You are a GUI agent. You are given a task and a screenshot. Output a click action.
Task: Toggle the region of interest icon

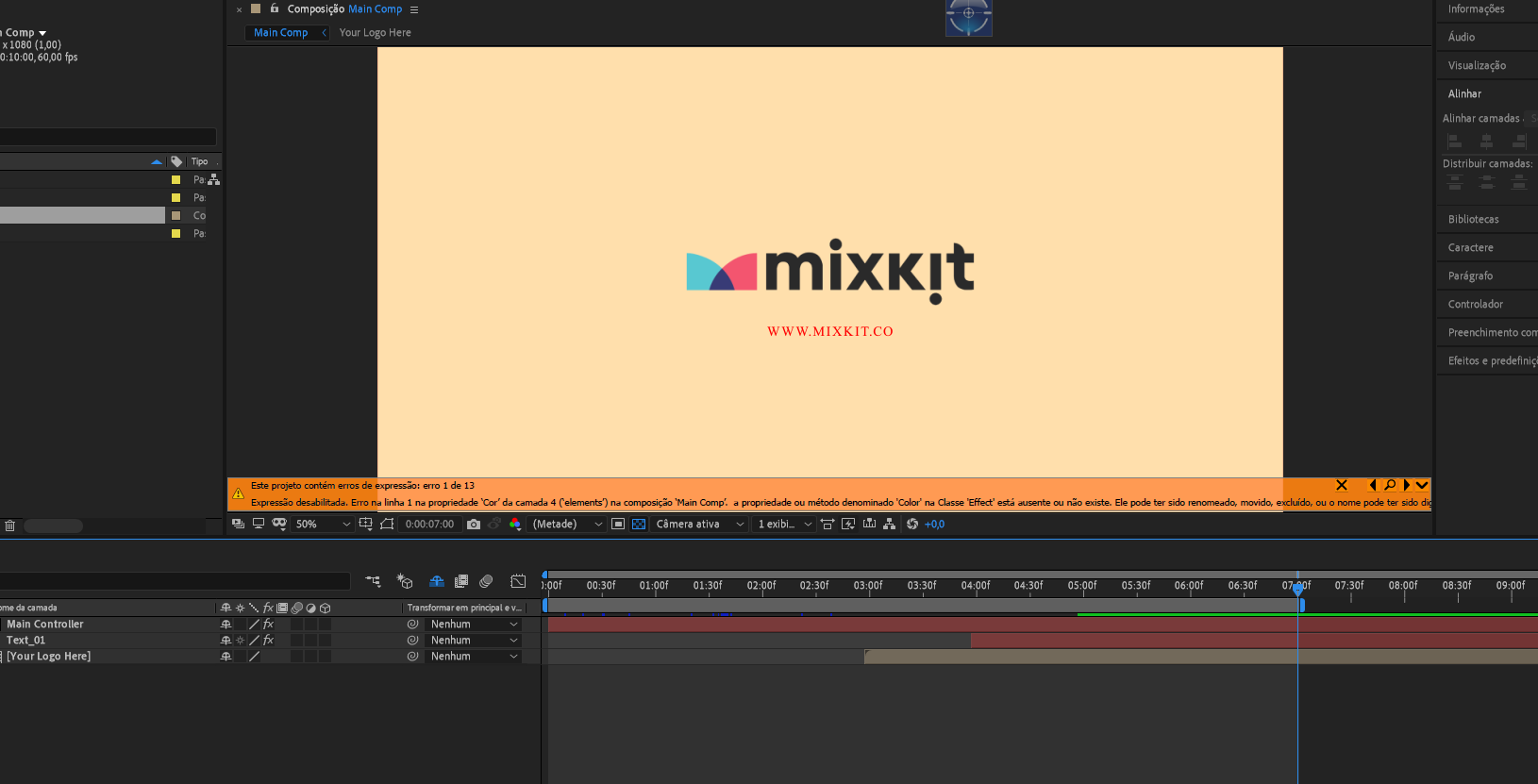(x=618, y=524)
